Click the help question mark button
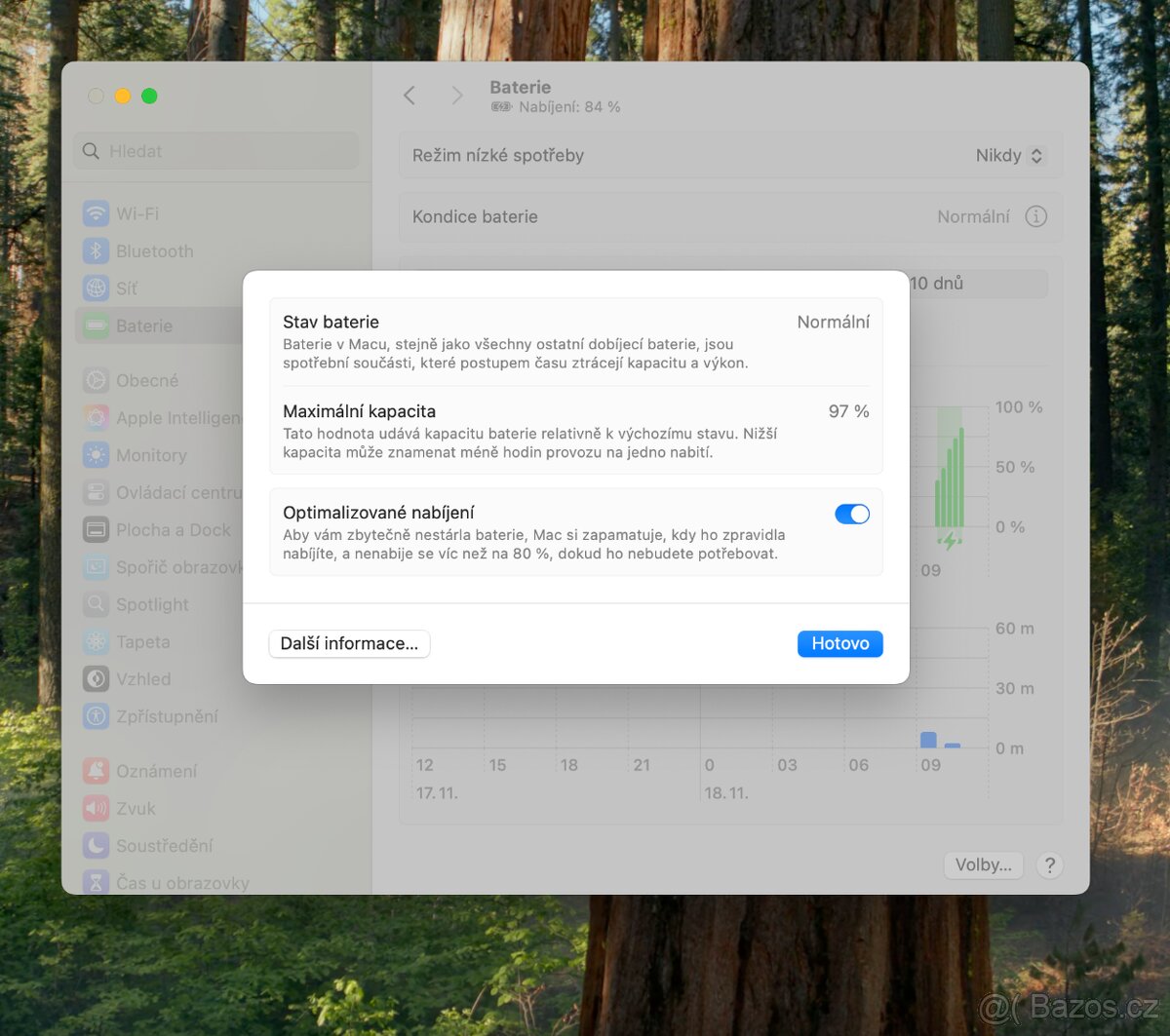Screen dimensions: 1170x1036 (x=1049, y=864)
